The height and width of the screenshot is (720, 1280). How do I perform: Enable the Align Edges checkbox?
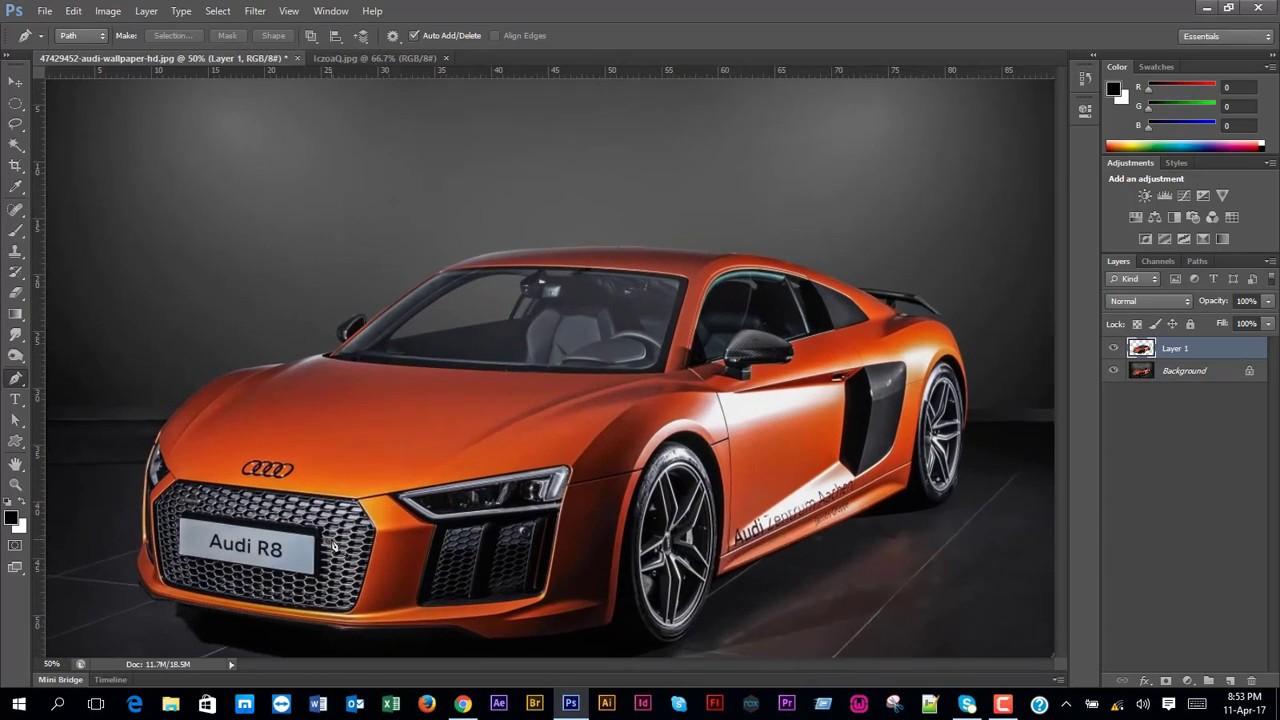[495, 35]
